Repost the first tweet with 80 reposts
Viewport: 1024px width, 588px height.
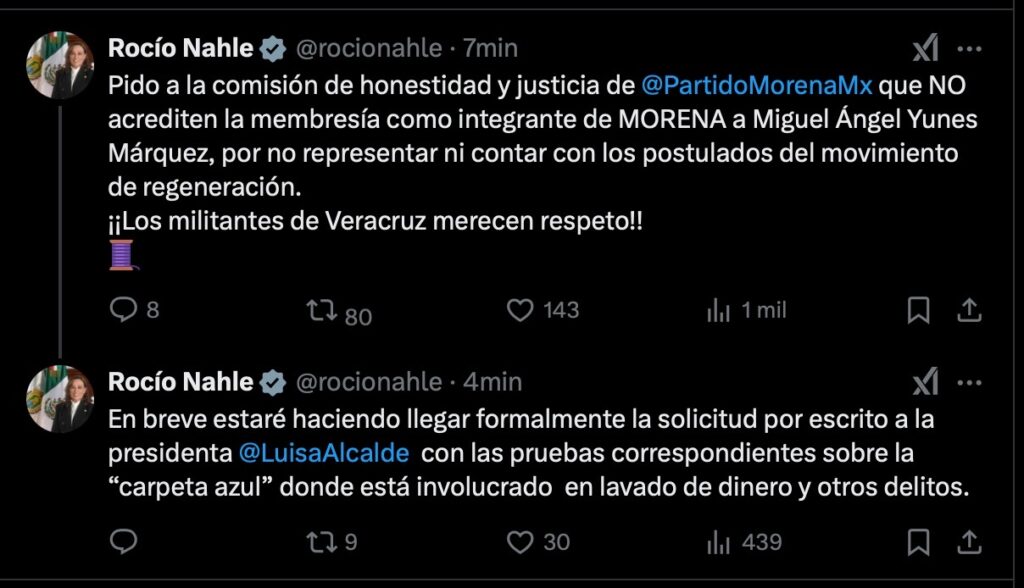(321, 311)
